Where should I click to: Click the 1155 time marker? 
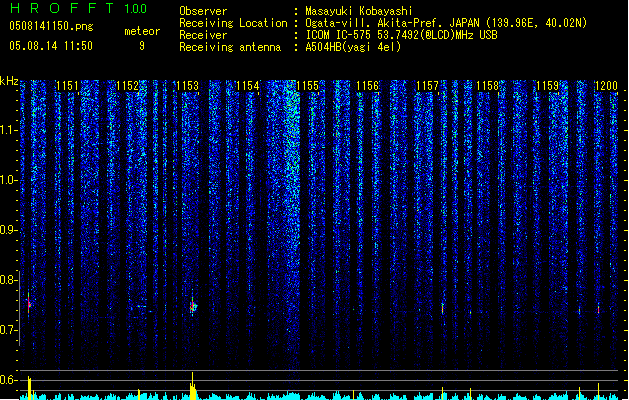click(307, 86)
